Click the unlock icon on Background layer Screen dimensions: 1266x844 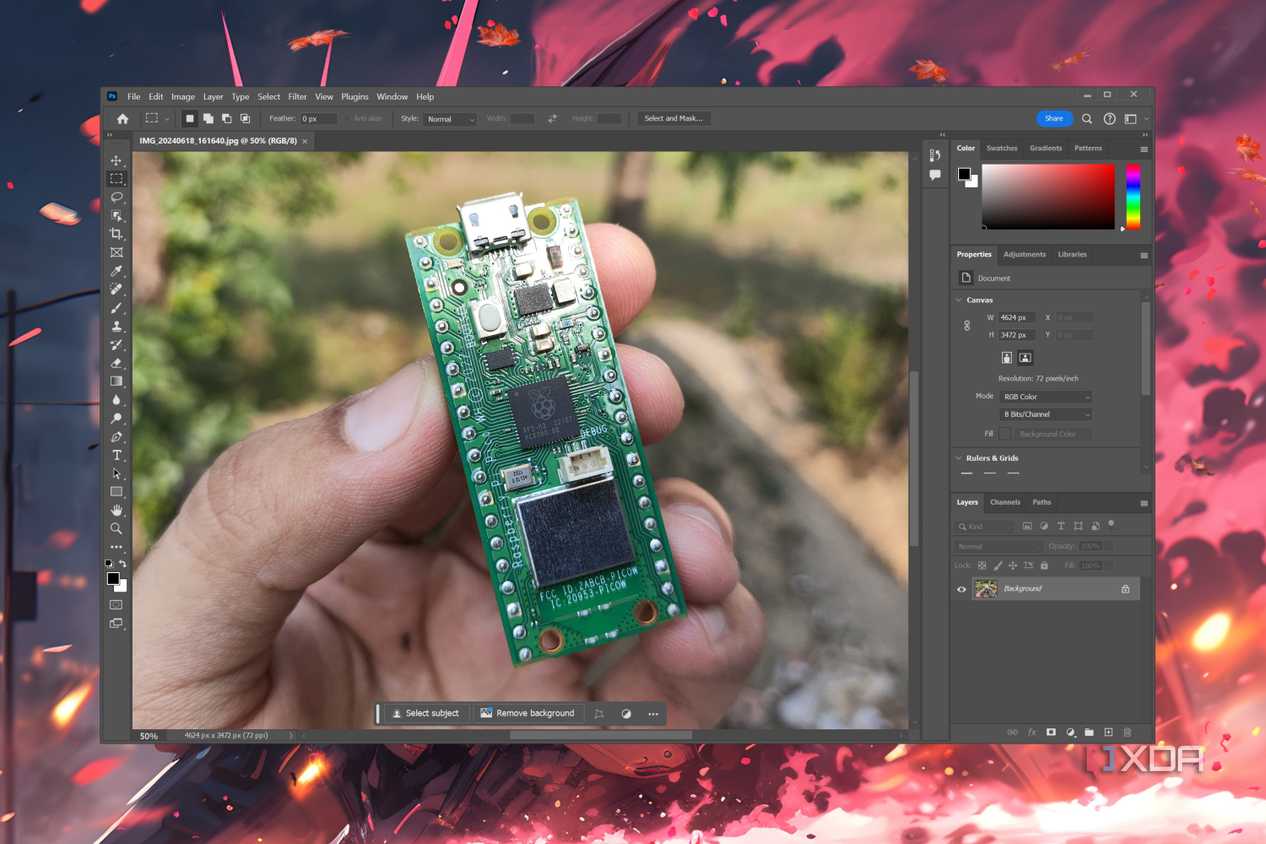point(1125,589)
